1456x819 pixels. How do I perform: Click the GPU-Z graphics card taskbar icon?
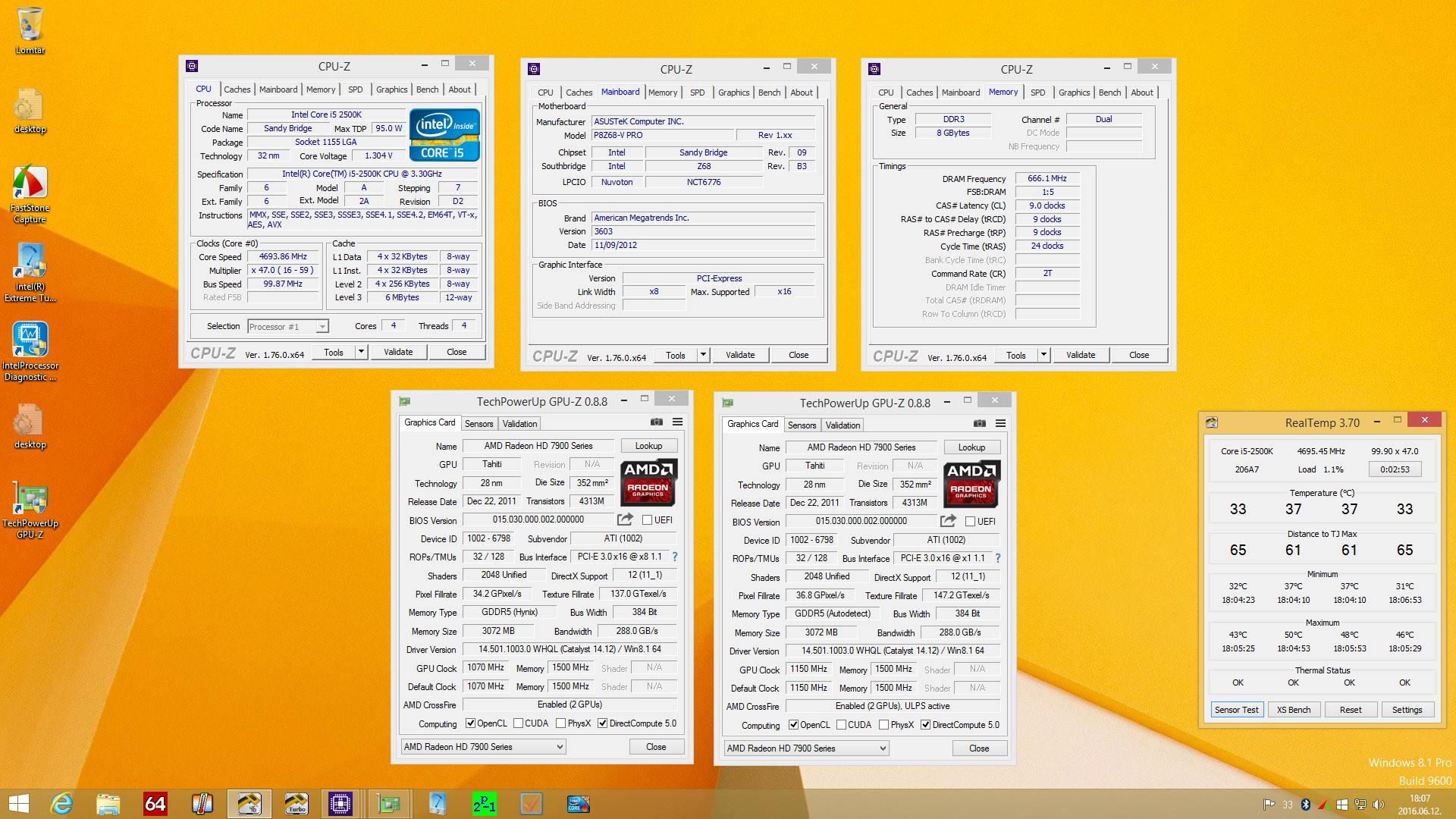click(389, 804)
